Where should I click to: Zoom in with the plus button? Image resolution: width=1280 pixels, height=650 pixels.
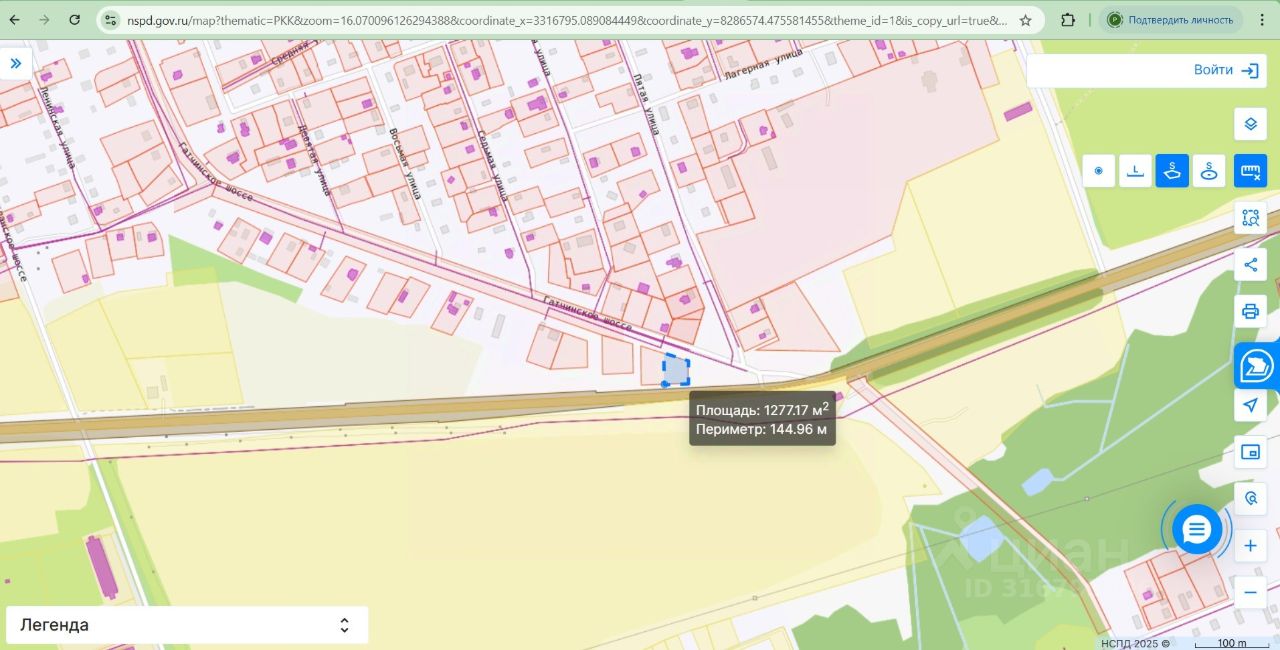pyautogui.click(x=1250, y=546)
